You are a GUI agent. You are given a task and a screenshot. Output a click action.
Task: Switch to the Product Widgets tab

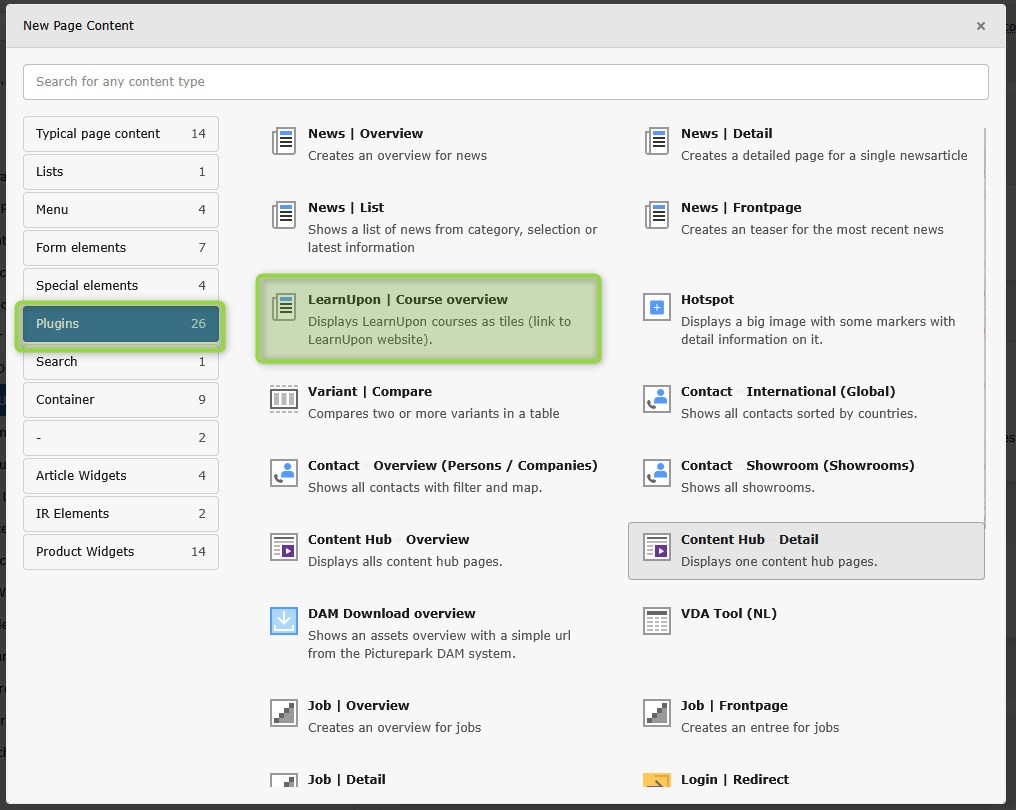click(121, 552)
